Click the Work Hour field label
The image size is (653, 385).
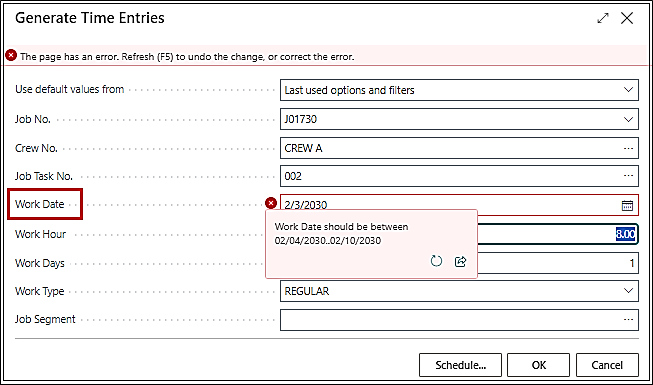coord(40,234)
